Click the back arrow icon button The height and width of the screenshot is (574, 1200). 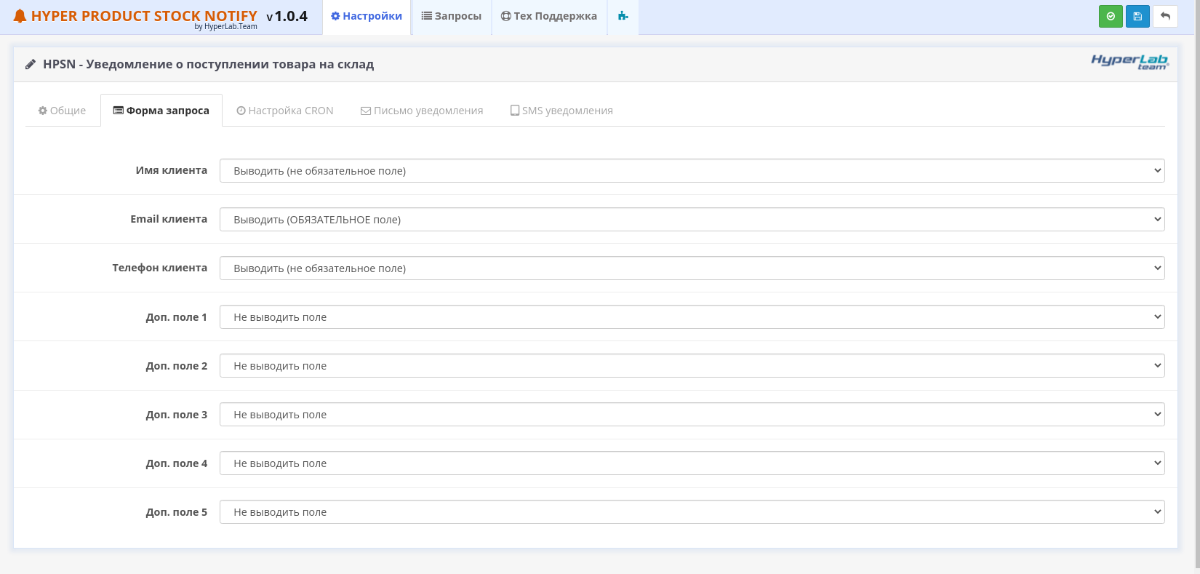click(x=1165, y=16)
